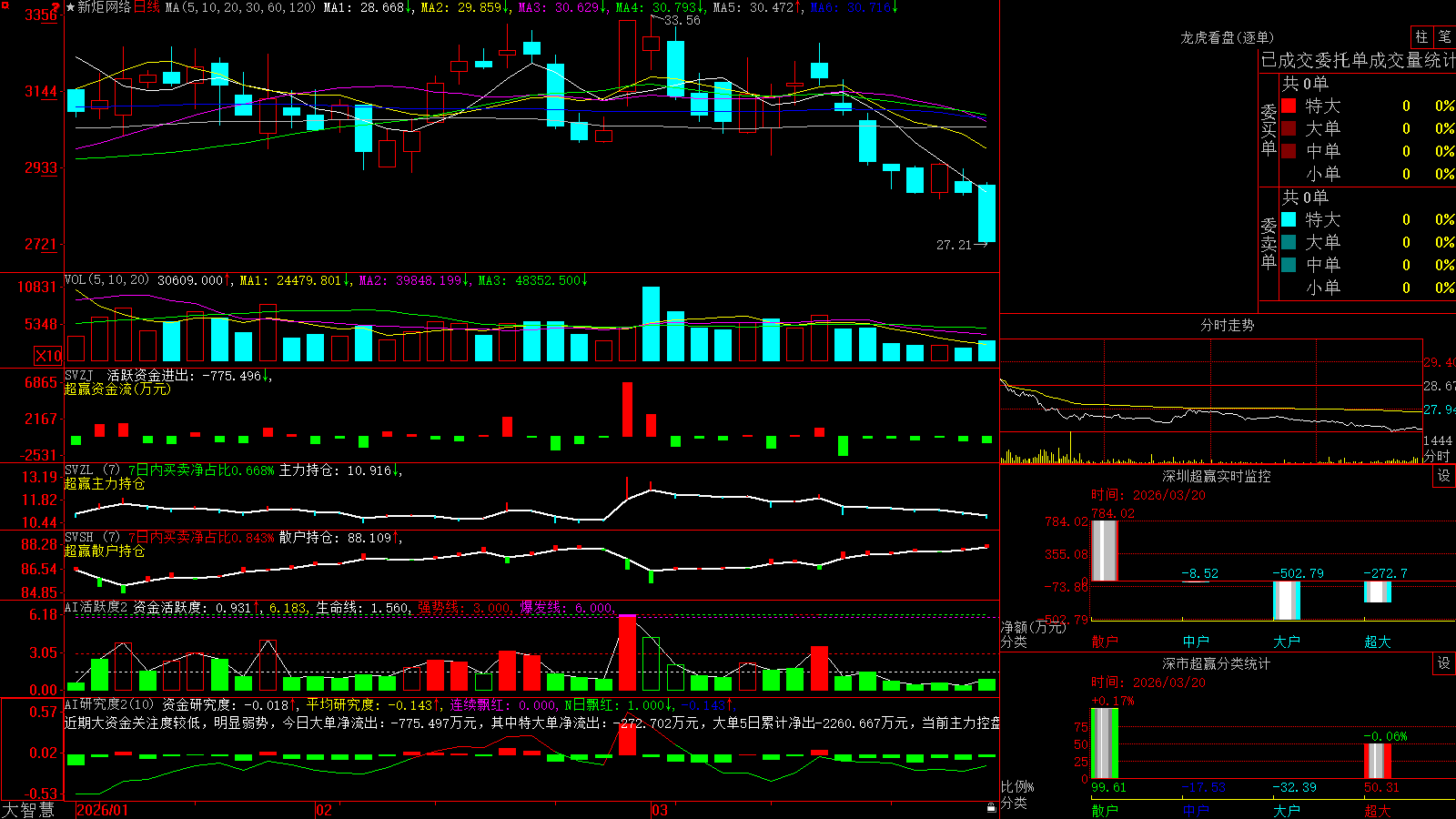Click the teal 中单 sell-order swatch
The width and height of the screenshot is (1456, 819).
tap(1289, 265)
